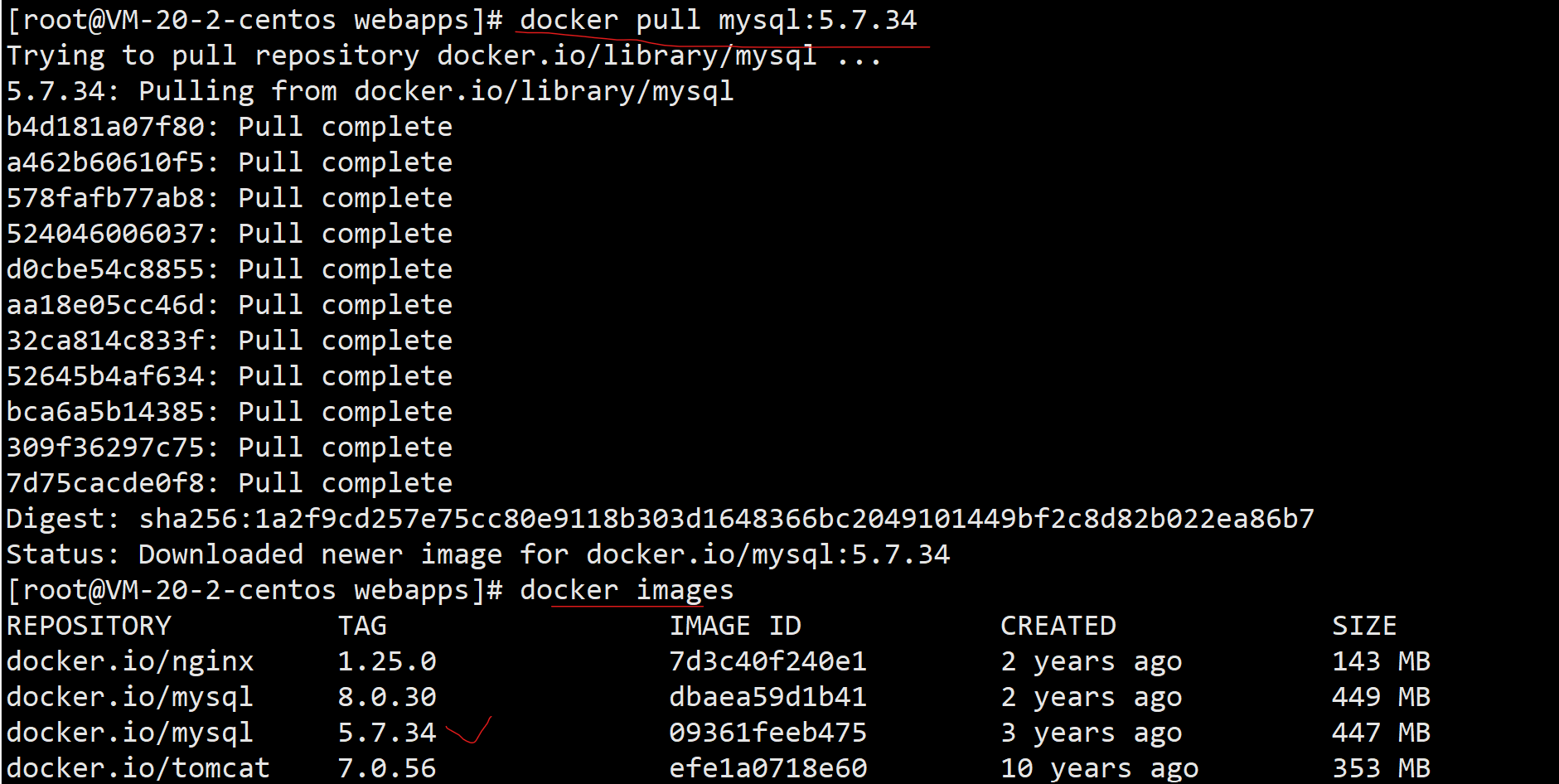Select size value 447 MB
The width and height of the screenshot is (1559, 784).
pos(1381,733)
